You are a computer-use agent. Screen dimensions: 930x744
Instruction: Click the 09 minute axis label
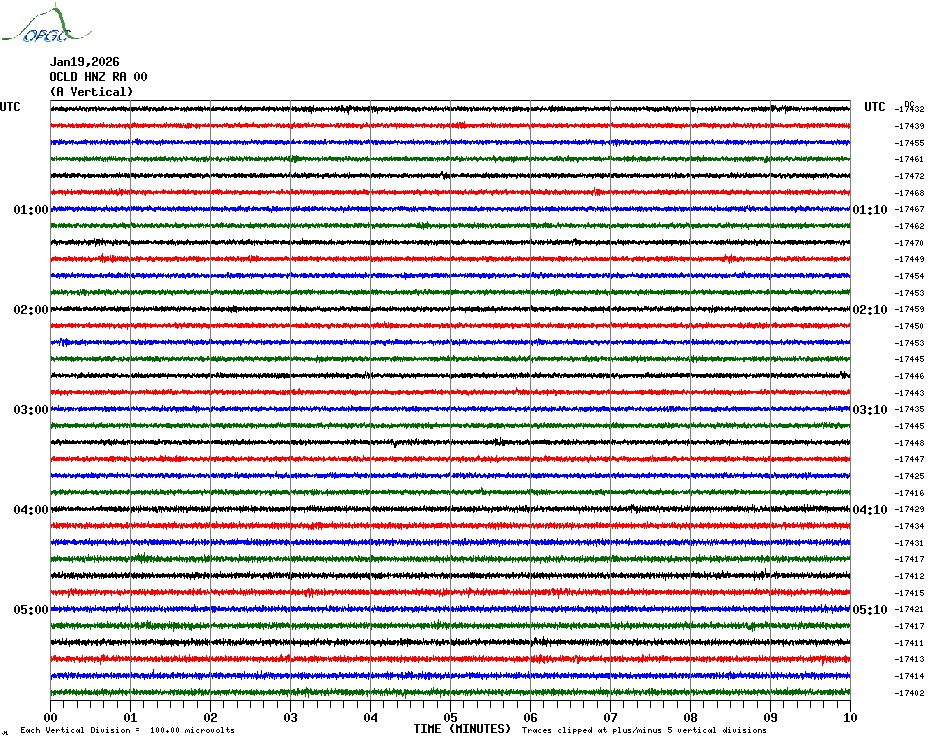pyautogui.click(x=770, y=717)
